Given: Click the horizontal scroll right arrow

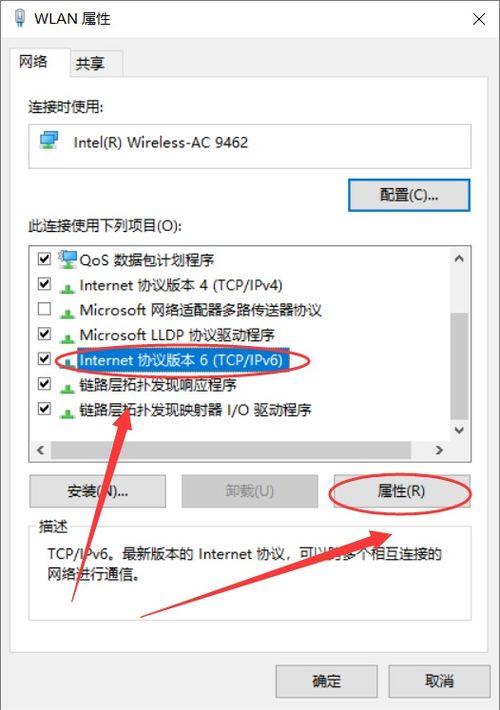Looking at the screenshot, I should tap(439, 450).
